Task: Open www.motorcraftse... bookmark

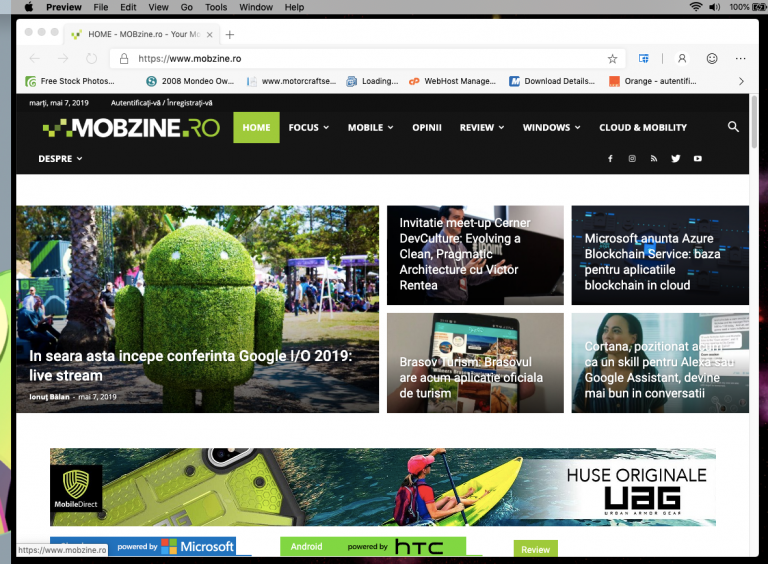Action: pos(291,81)
